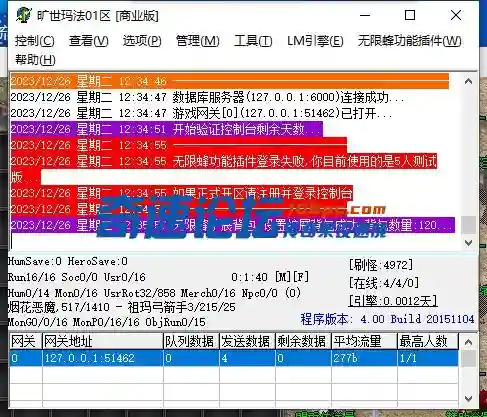487x417 pixels.
Task: Click the HumSave:0 HeroSave:0 status line
Action: 68,261
